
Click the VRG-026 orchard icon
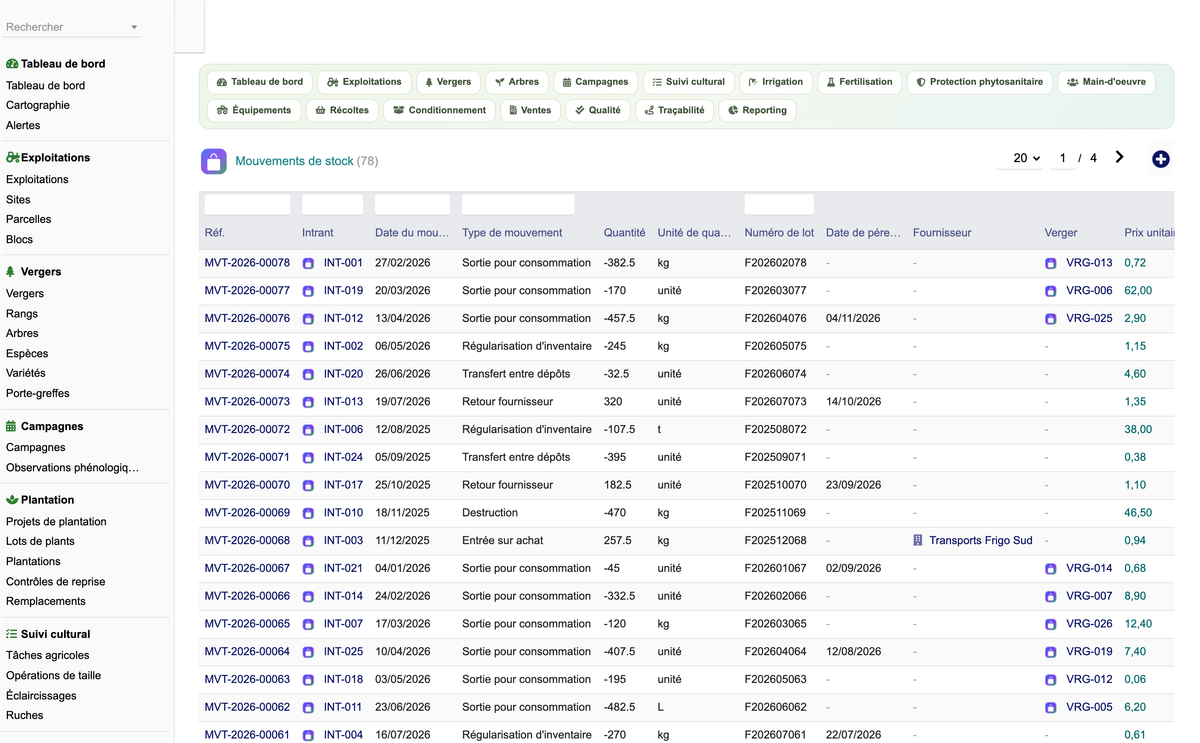pyautogui.click(x=1050, y=624)
